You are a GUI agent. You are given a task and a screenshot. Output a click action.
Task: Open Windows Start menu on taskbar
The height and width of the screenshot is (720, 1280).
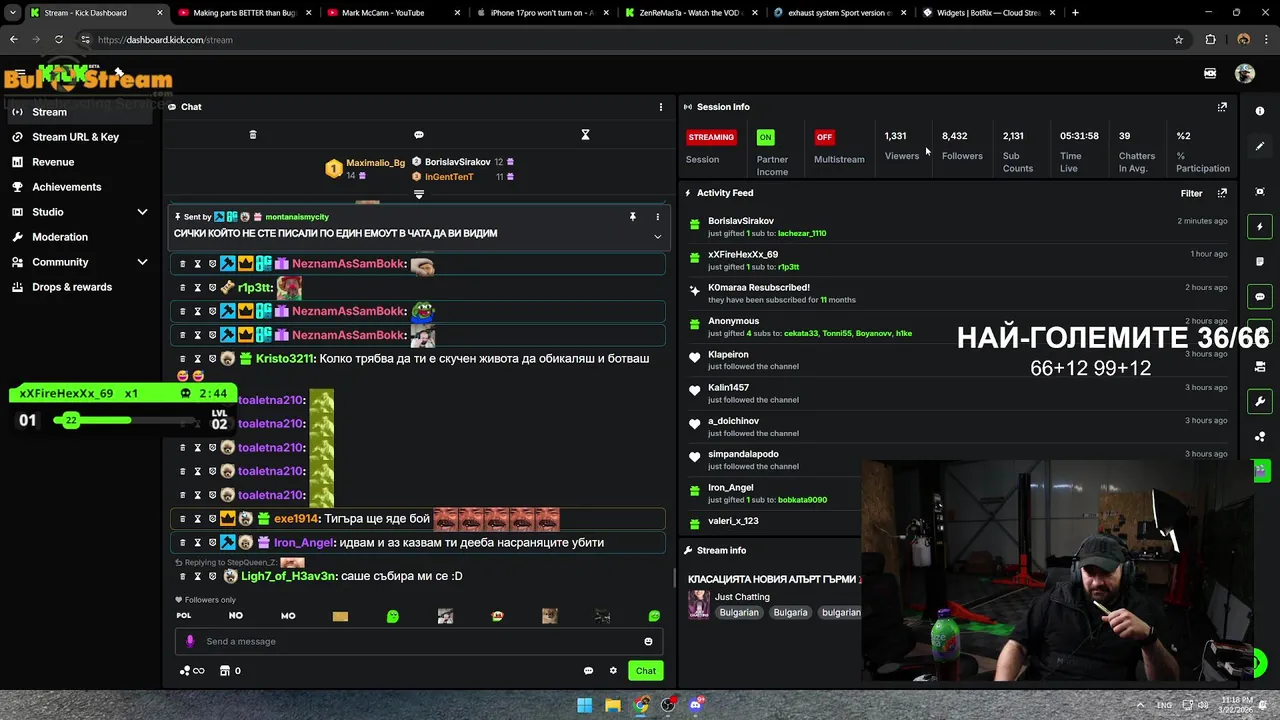tap(584, 705)
